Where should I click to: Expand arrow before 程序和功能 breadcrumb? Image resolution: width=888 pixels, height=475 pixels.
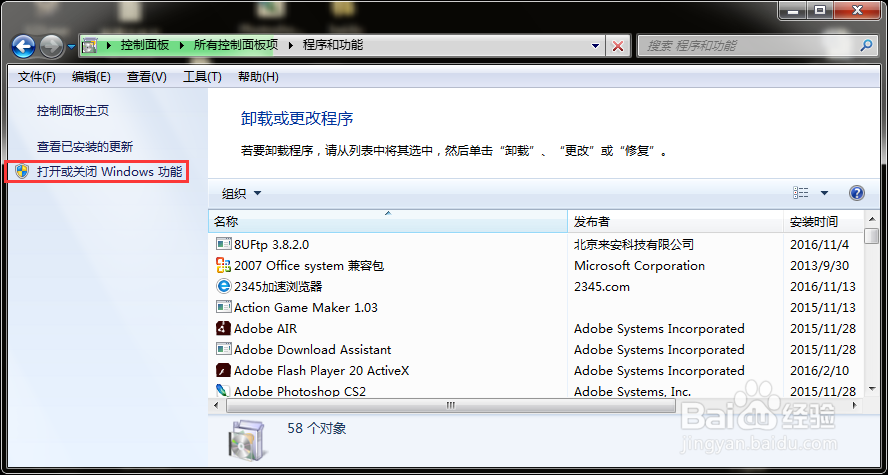pyautogui.click(x=291, y=45)
